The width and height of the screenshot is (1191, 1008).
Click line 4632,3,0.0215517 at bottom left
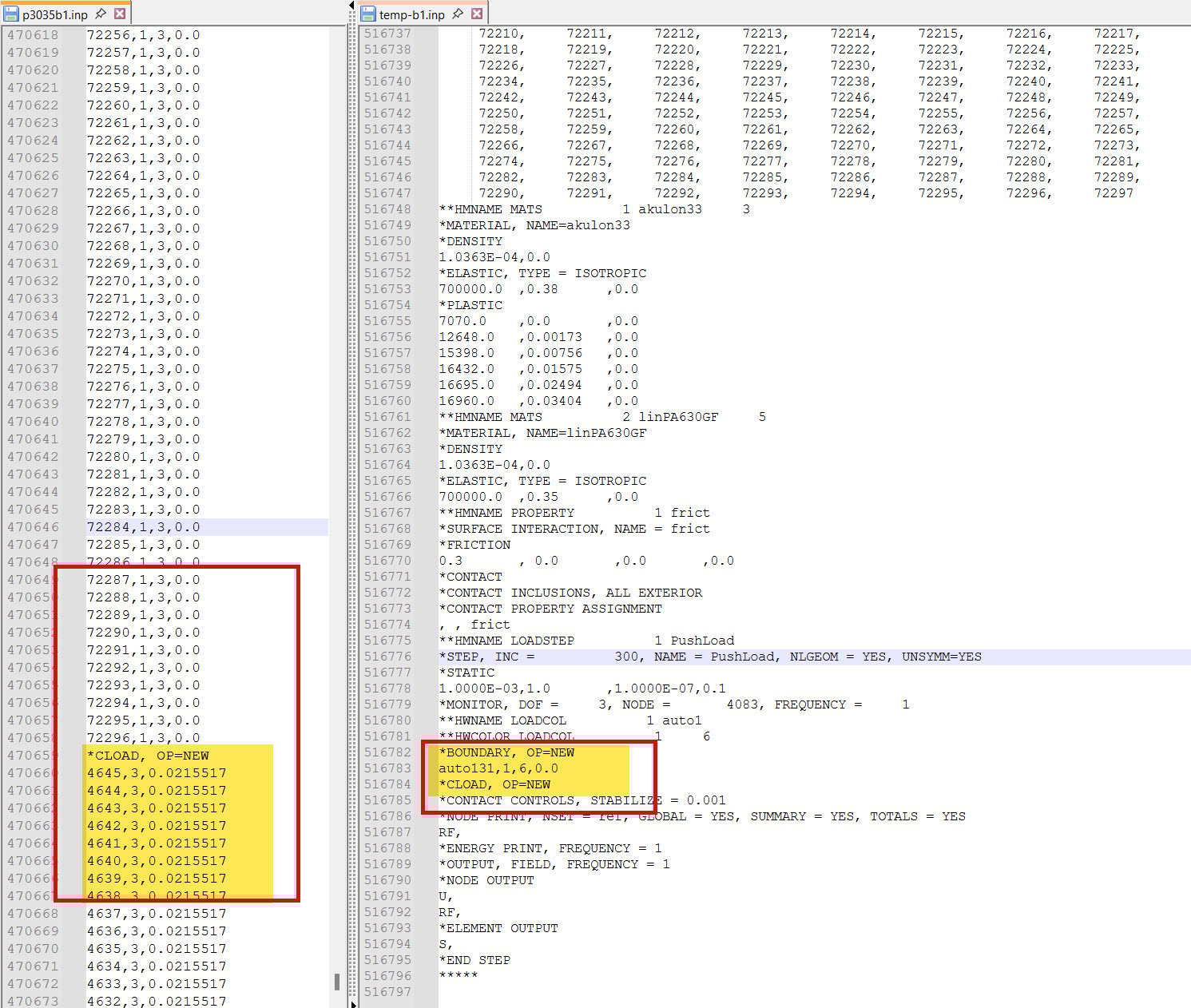pos(157,1001)
